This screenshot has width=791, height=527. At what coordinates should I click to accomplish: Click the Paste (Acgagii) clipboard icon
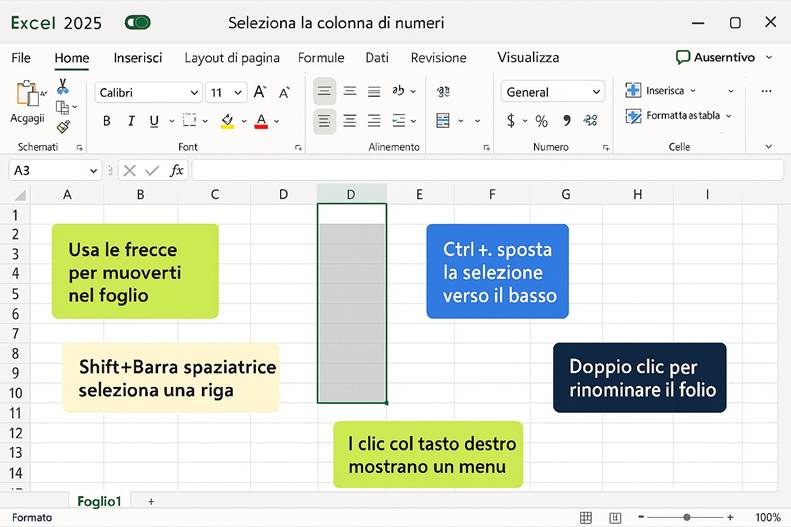point(29,94)
